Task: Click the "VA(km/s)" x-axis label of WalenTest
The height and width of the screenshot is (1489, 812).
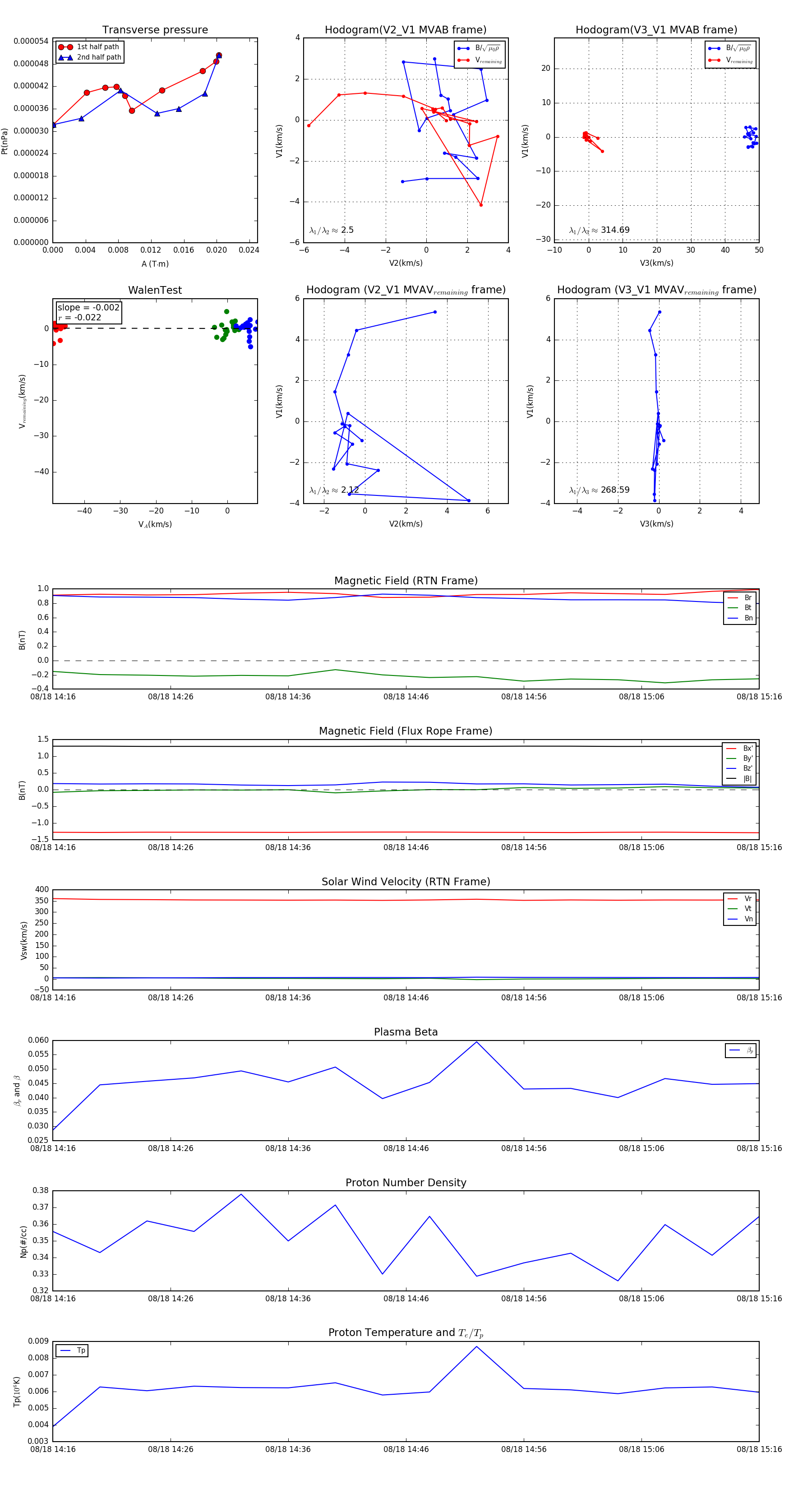Action: 155,525
